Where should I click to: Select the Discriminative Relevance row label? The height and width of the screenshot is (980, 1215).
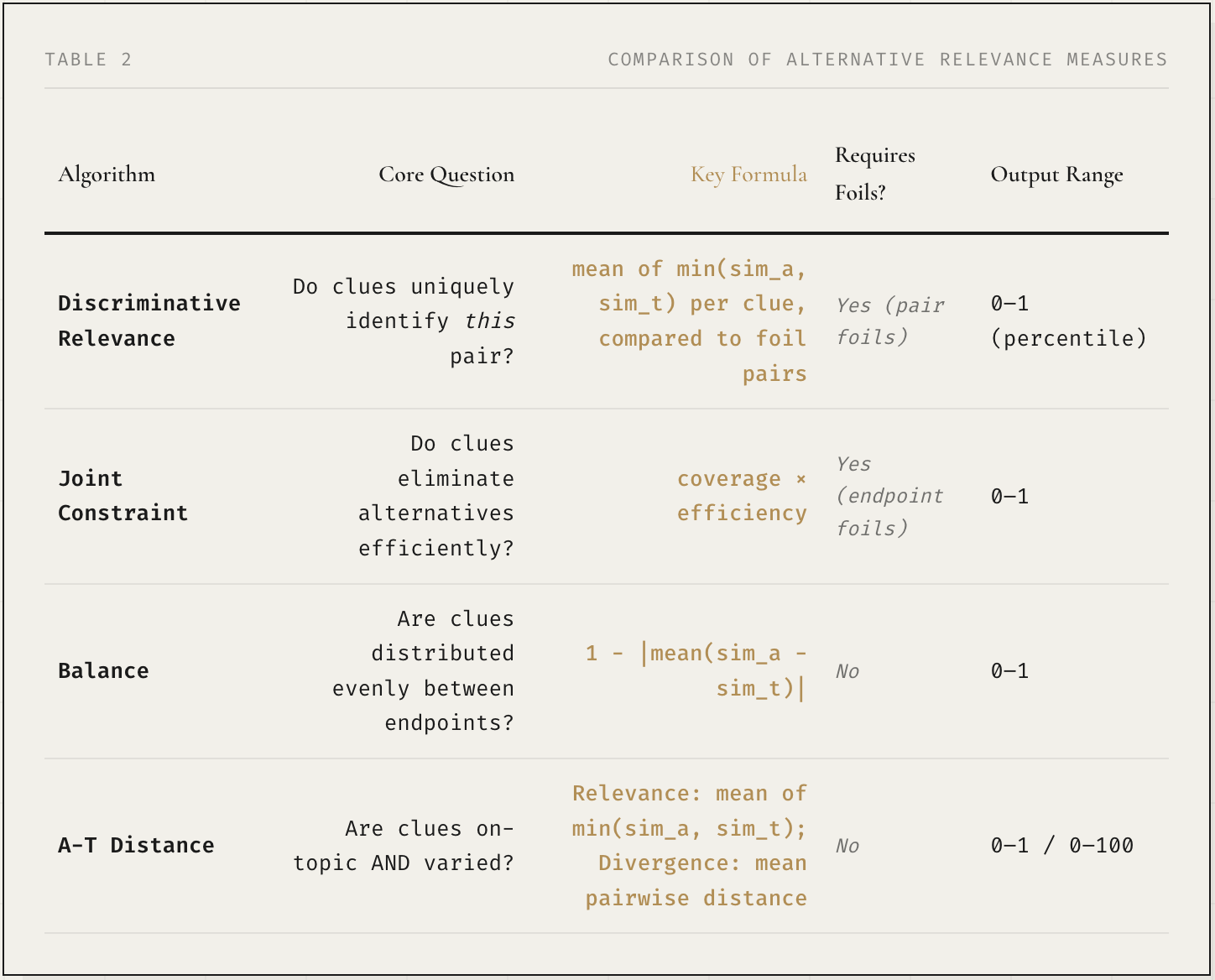pyautogui.click(x=149, y=321)
